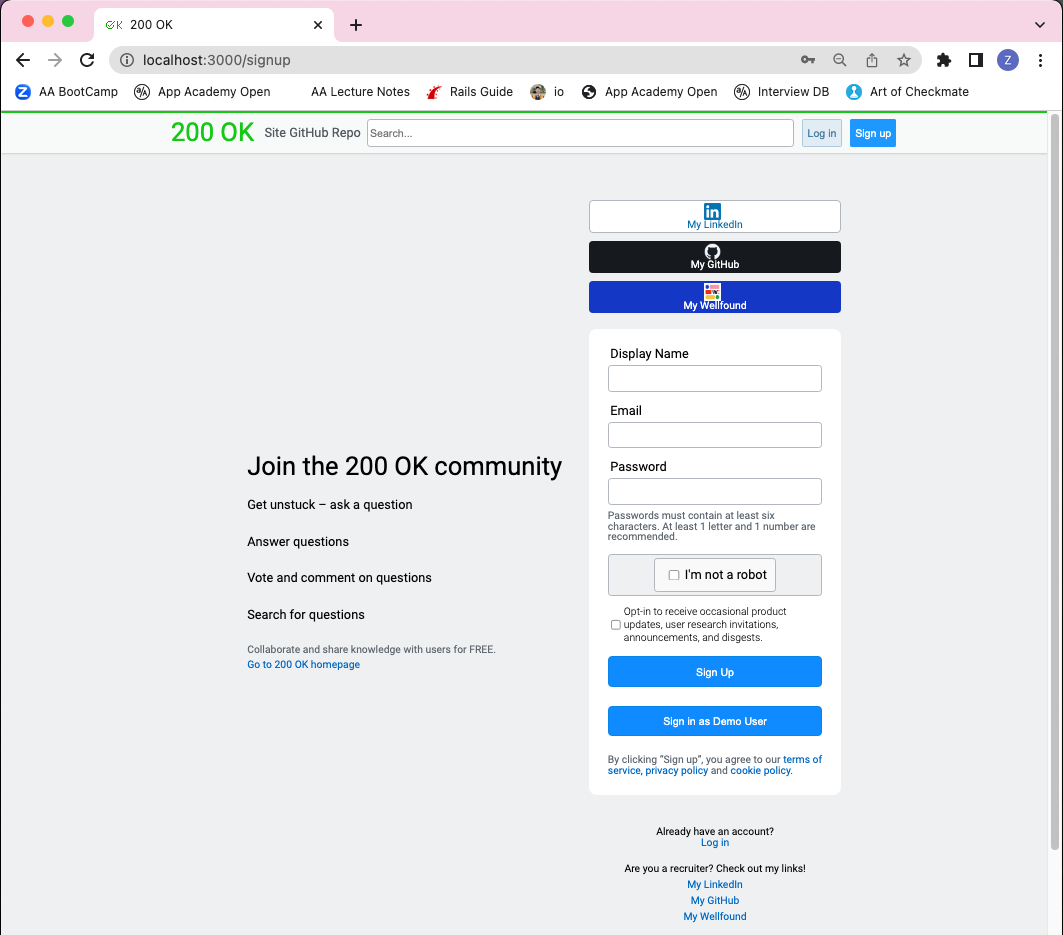This screenshot has height=935, width=1063.
Task: Click the Sign in as Demo User button
Action: pyautogui.click(x=714, y=720)
